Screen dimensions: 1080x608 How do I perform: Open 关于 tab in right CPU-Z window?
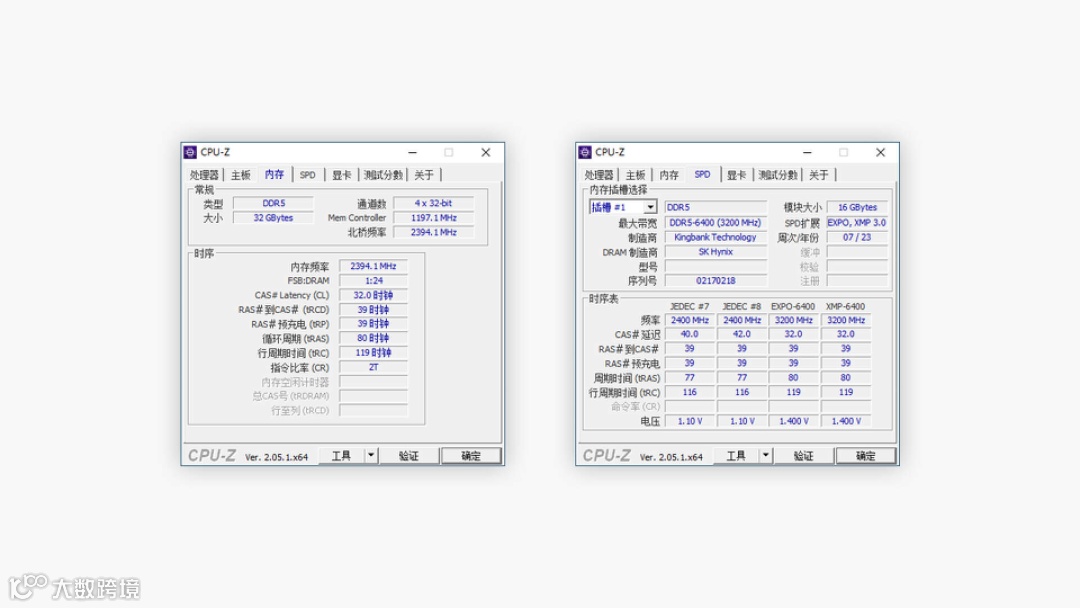tap(819, 175)
